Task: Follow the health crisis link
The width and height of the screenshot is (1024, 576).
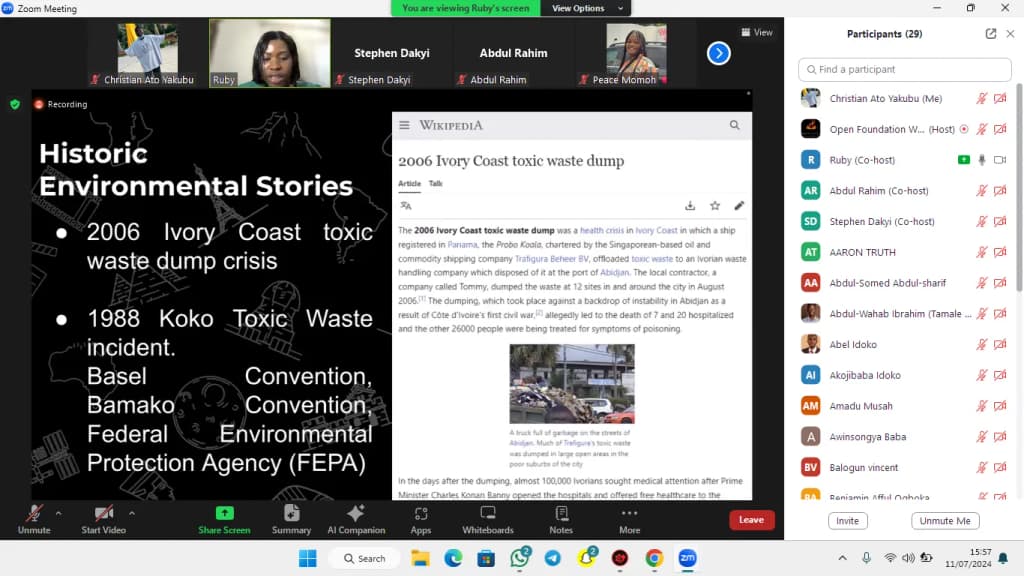Action: coord(602,230)
